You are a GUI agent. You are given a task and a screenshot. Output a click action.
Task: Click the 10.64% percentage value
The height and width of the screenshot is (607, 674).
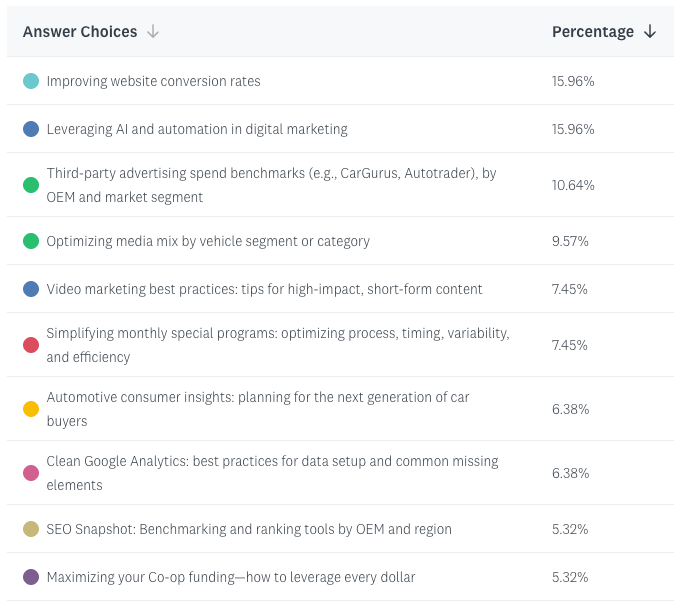click(573, 185)
